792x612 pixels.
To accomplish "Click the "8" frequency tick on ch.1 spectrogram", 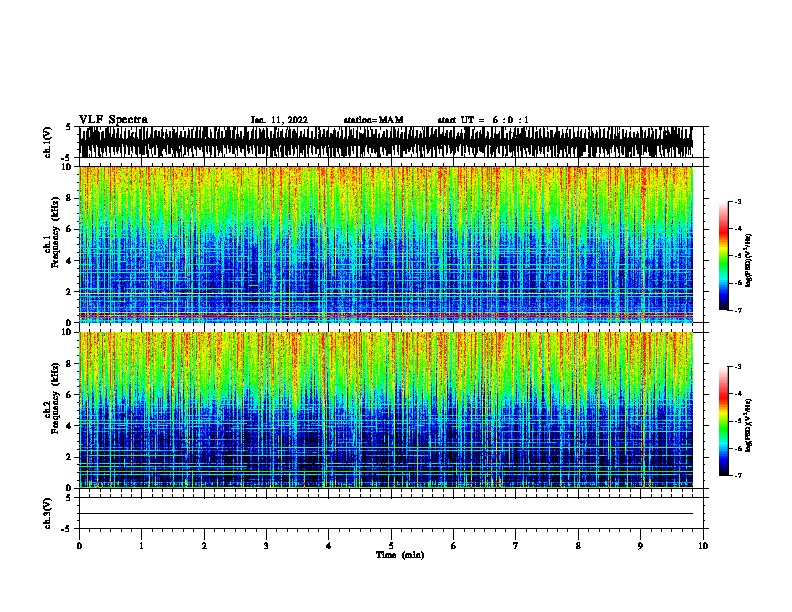I will (x=70, y=198).
